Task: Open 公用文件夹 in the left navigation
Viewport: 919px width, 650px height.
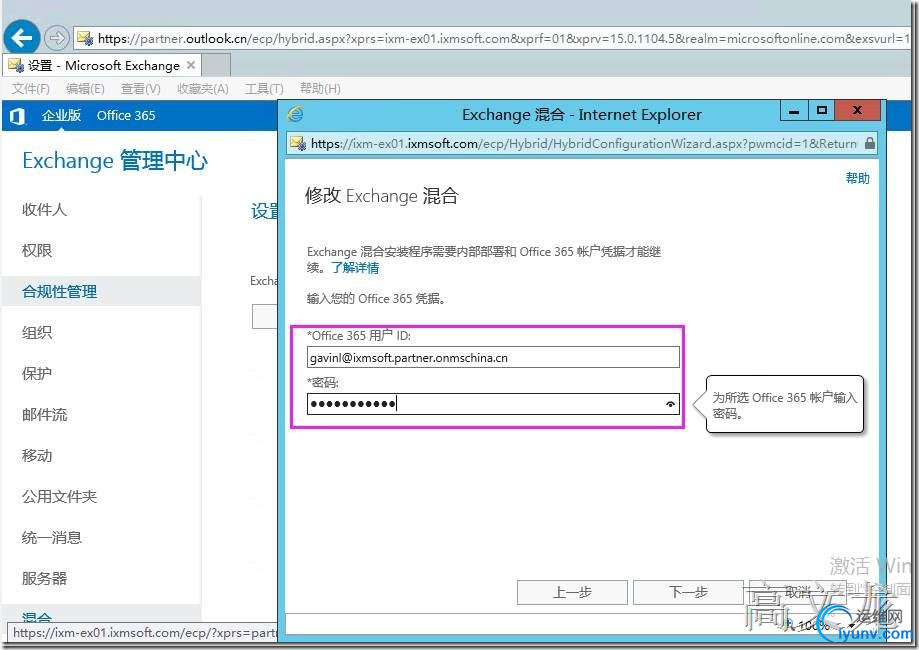Action: tap(59, 496)
